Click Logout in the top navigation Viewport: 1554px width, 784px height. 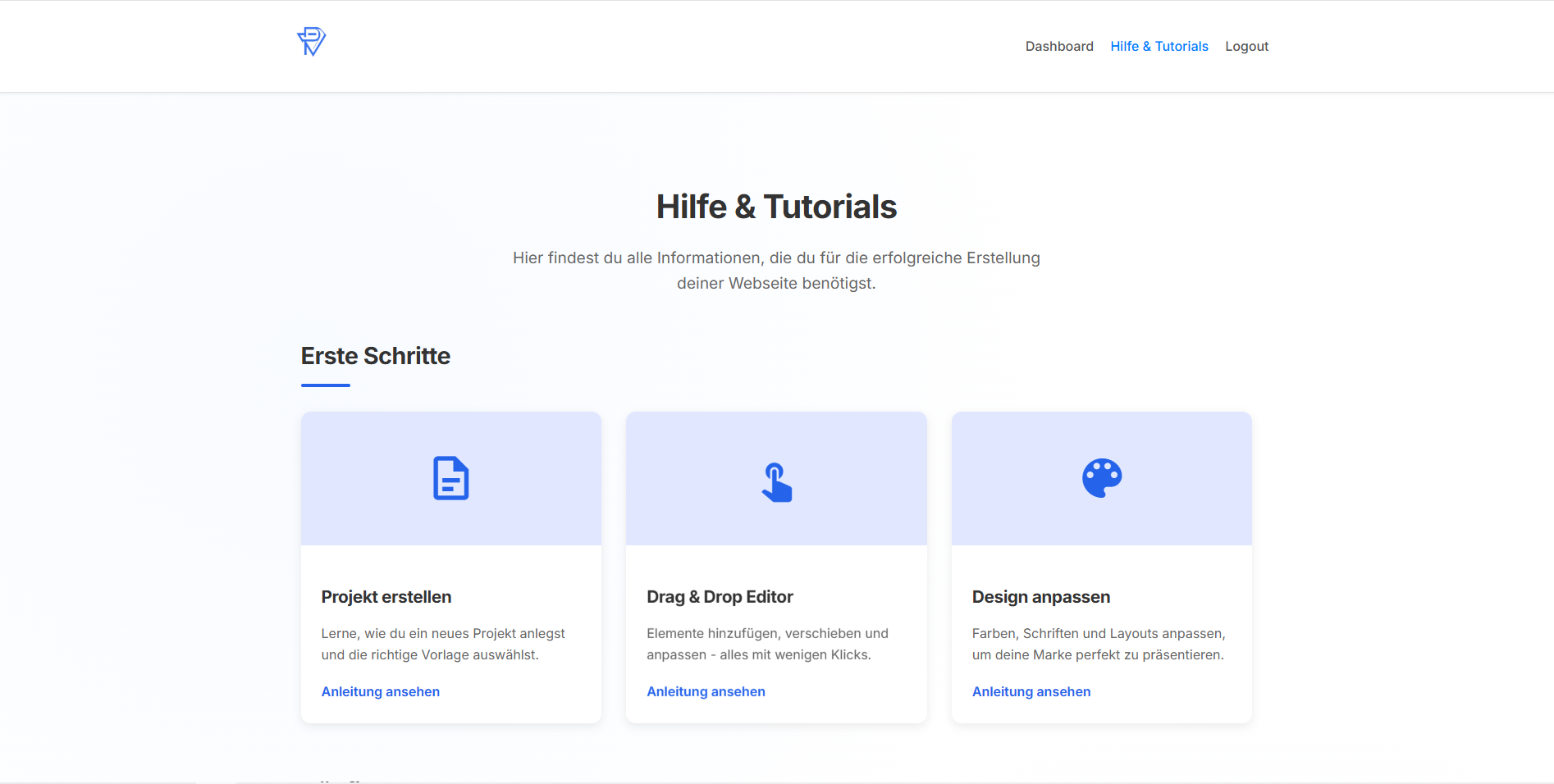1246,46
